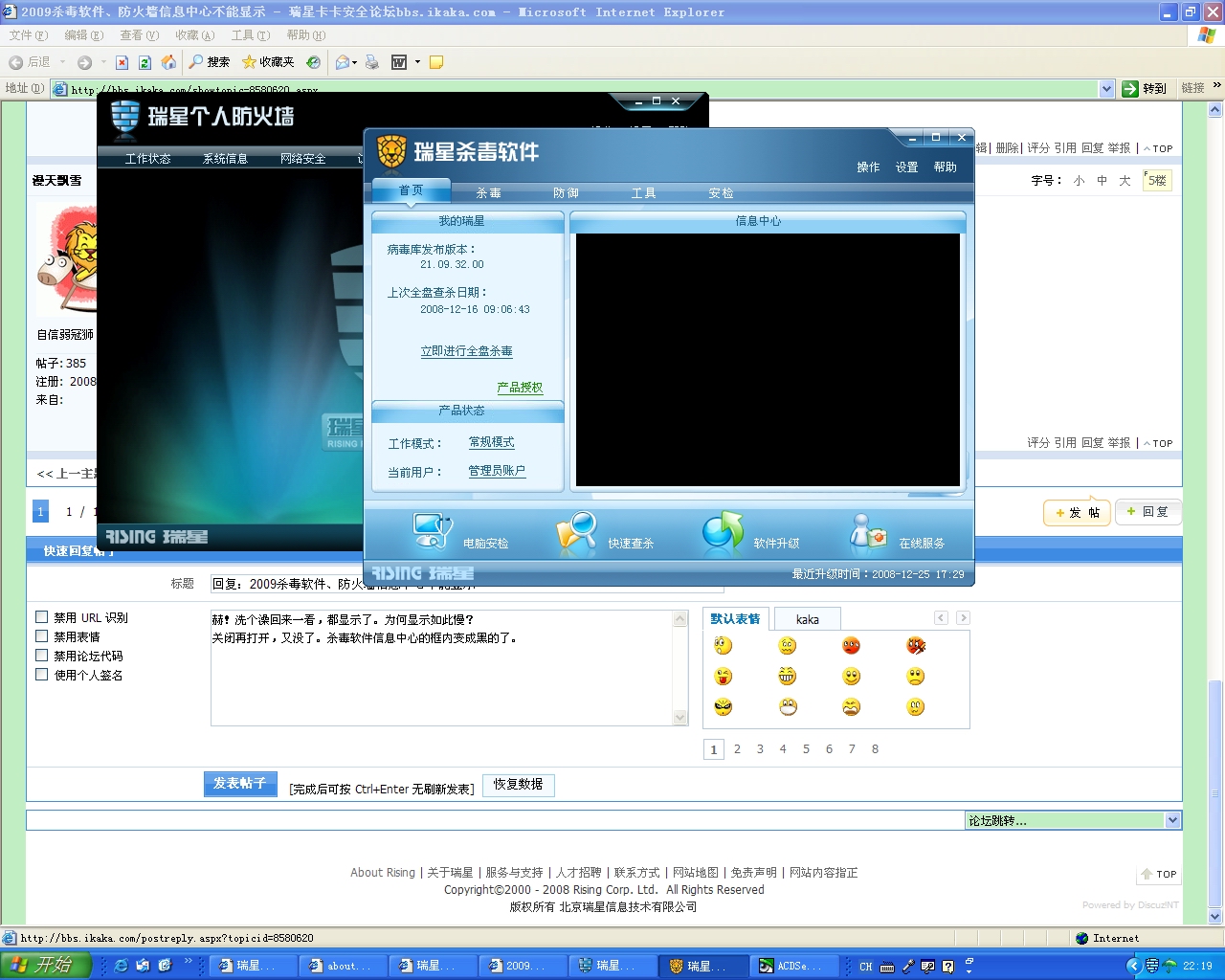Click the IE Stop toolbar icon

122,62
